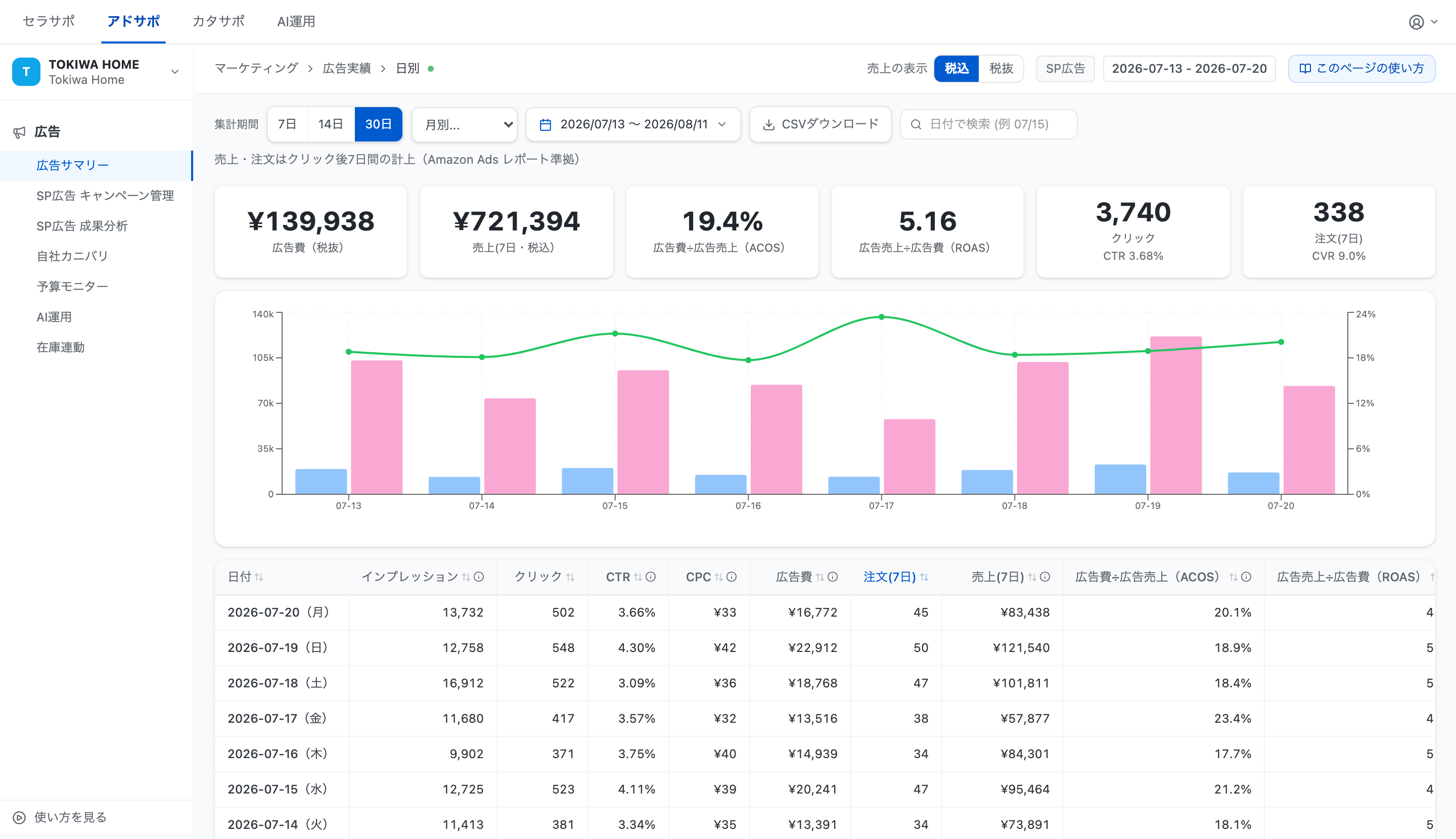
Task: Open 自社カニバリ in the sidebar
Action: pos(96,256)
